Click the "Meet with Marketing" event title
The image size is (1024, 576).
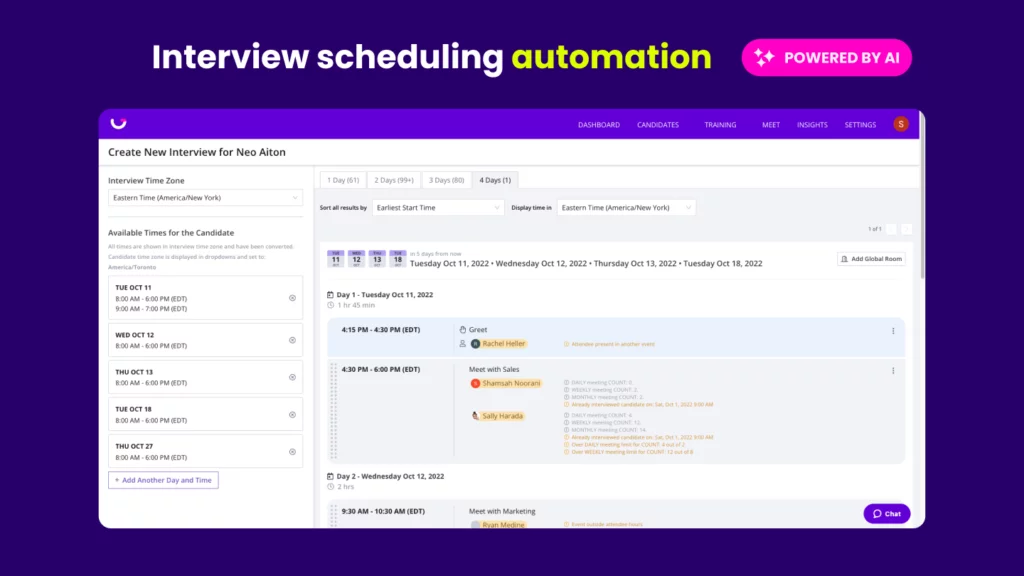coord(502,511)
